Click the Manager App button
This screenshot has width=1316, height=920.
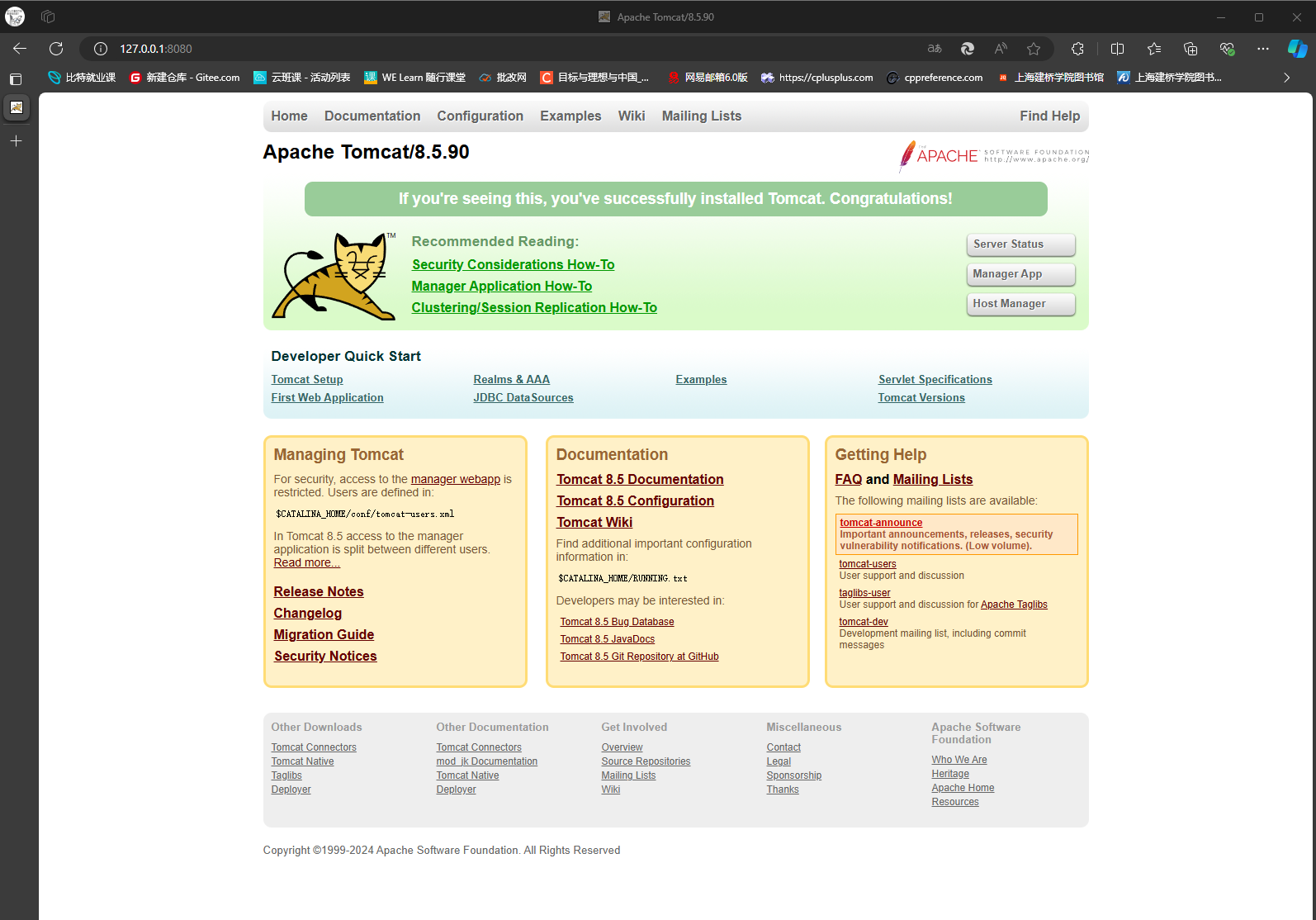pyautogui.click(x=1020, y=274)
